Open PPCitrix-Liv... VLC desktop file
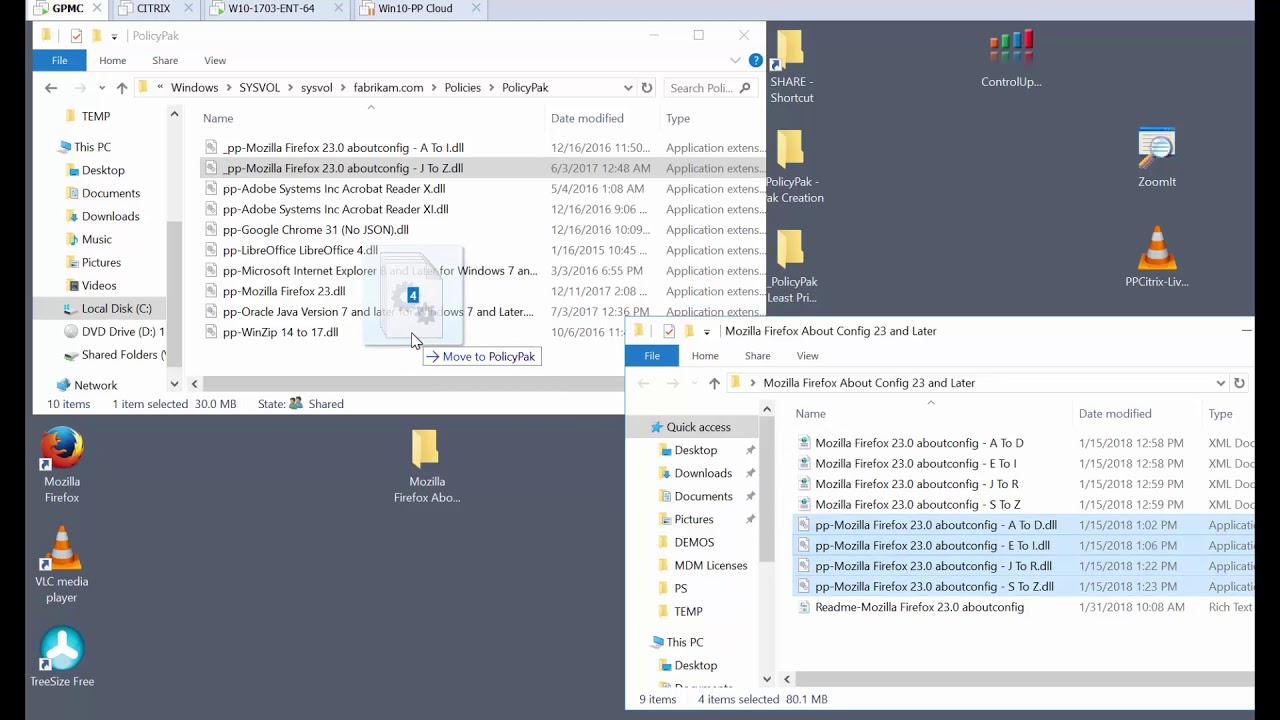This screenshot has height=720, width=1280. [1157, 257]
